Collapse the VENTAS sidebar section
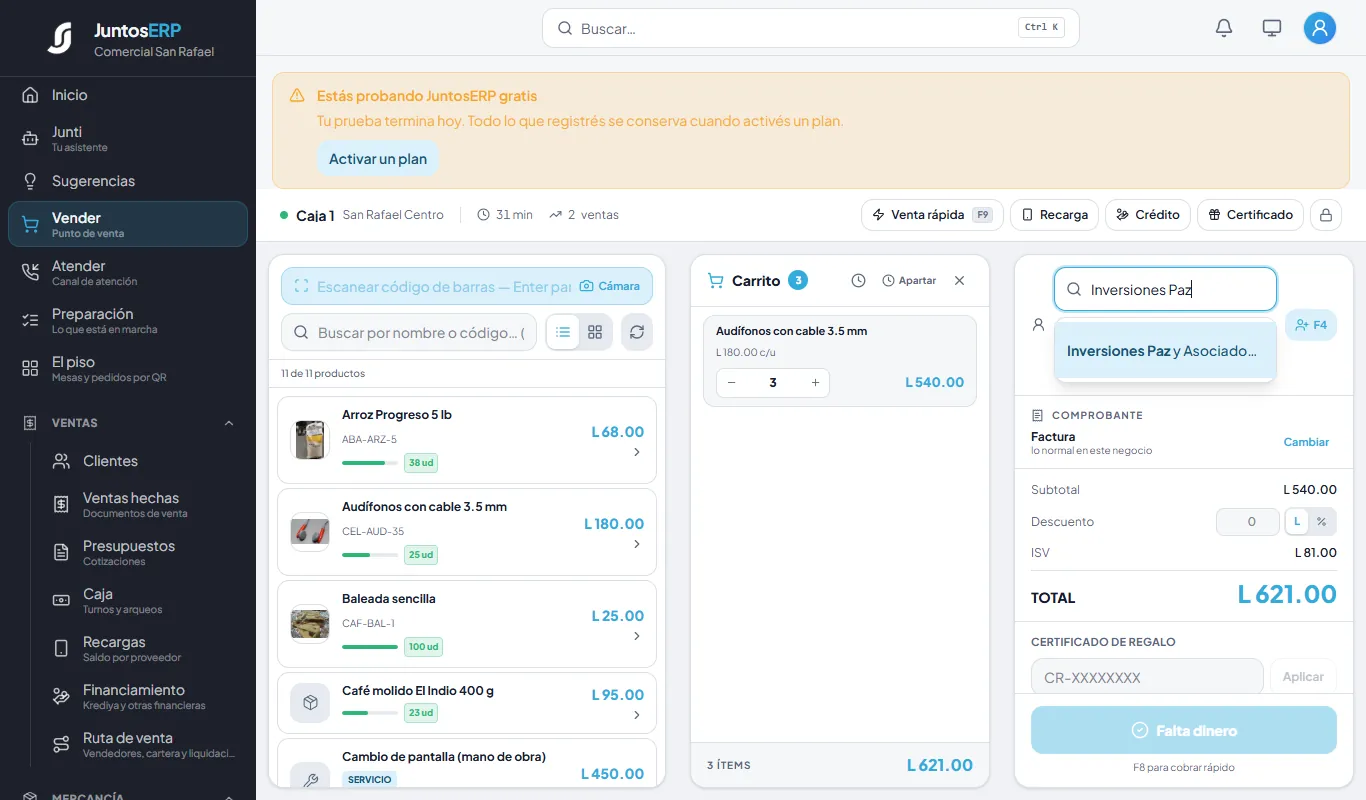This screenshot has width=1366, height=800. pos(229,423)
